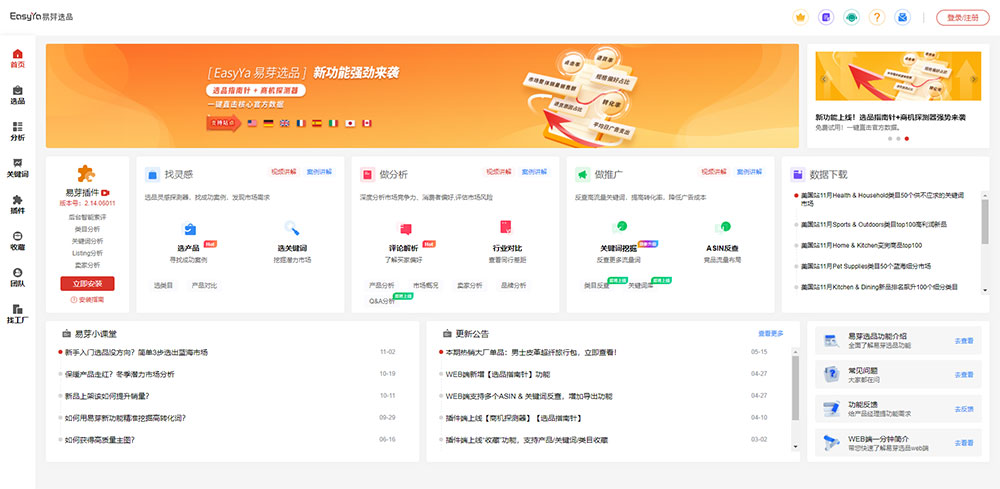This screenshot has width=1000, height=489.
Task: Select the active red carousel dot
Action: [x=907, y=138]
